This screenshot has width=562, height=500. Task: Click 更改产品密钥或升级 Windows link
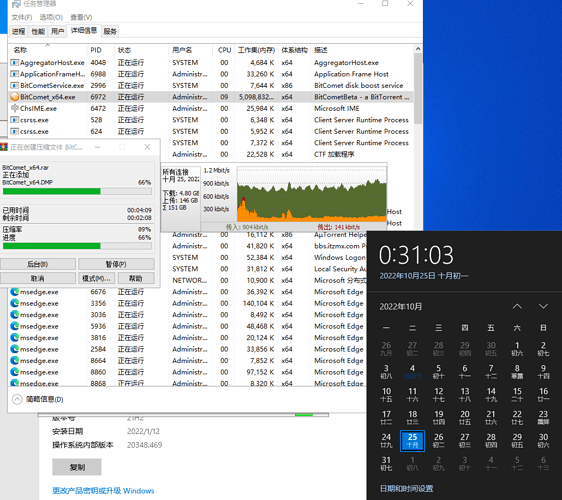coord(103,491)
